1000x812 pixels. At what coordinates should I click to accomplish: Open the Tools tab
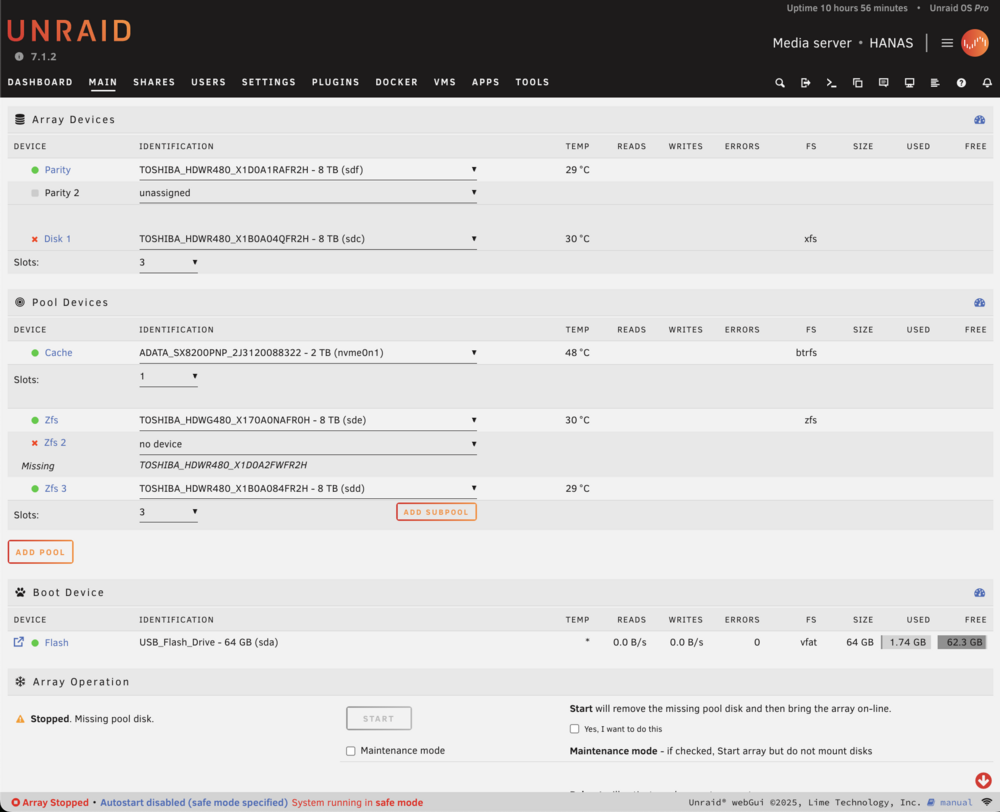point(532,82)
